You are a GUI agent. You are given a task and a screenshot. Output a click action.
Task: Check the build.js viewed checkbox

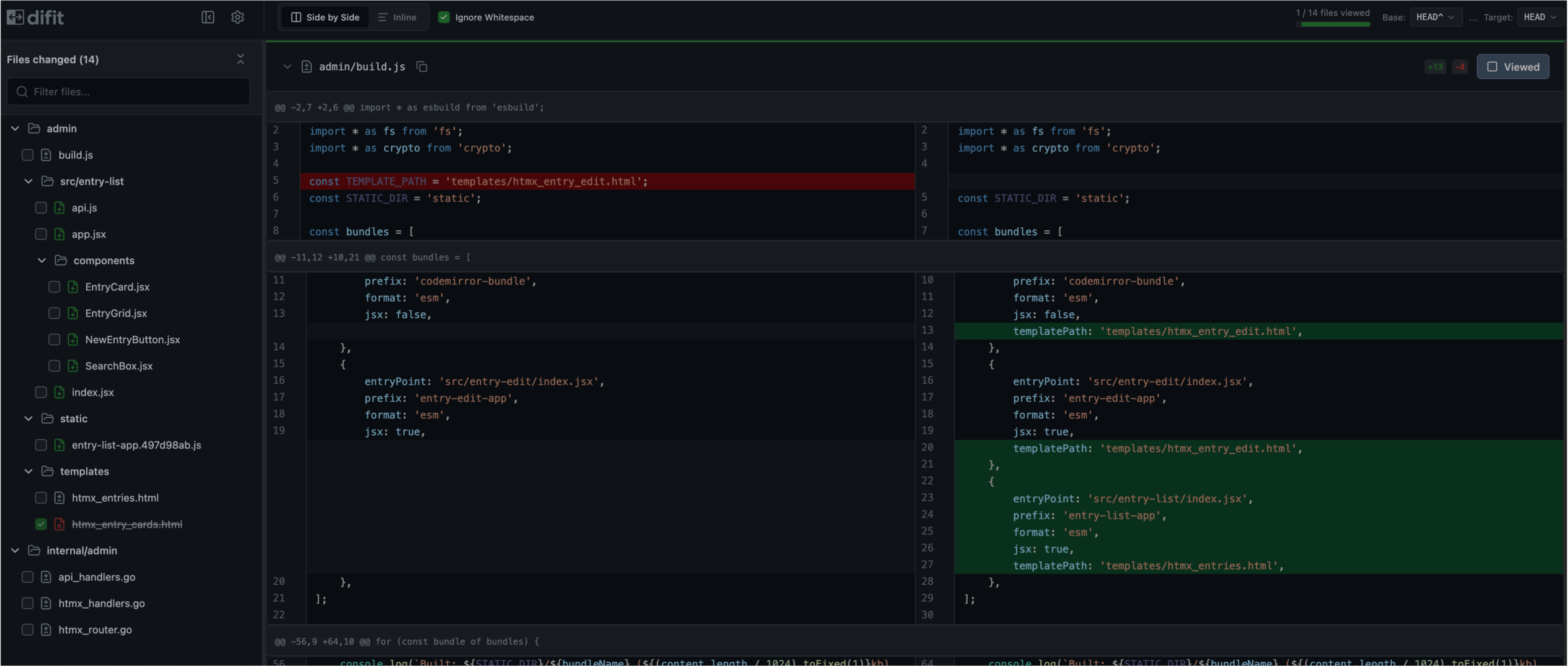point(27,154)
